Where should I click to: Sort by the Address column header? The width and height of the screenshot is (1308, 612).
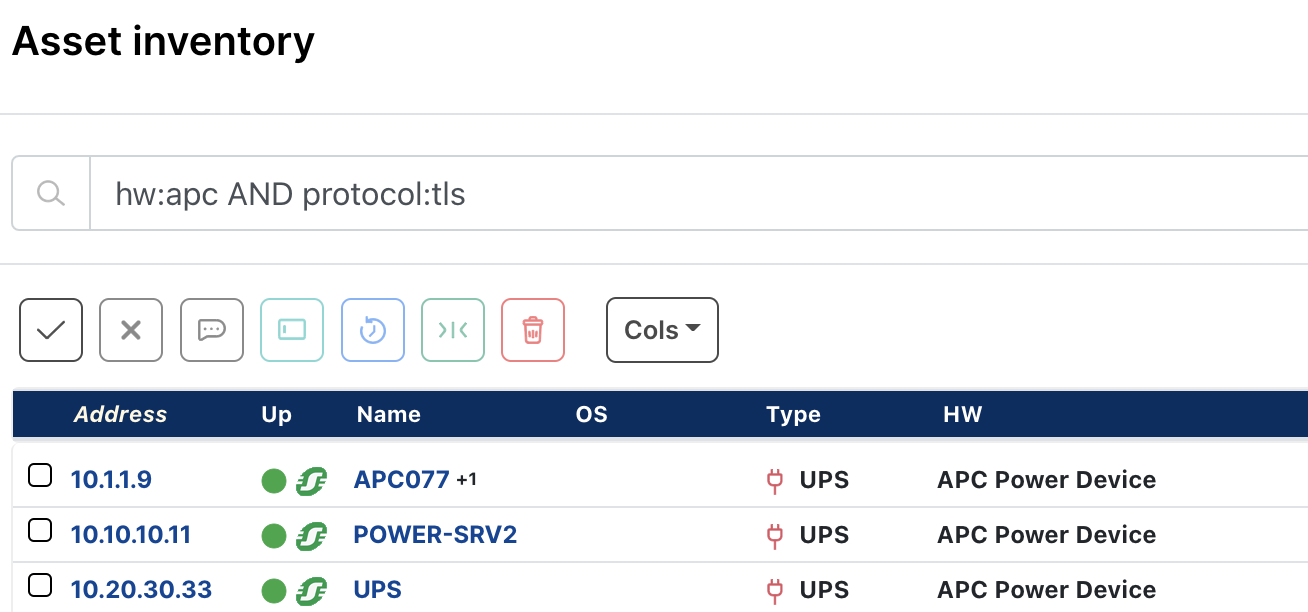click(x=120, y=414)
